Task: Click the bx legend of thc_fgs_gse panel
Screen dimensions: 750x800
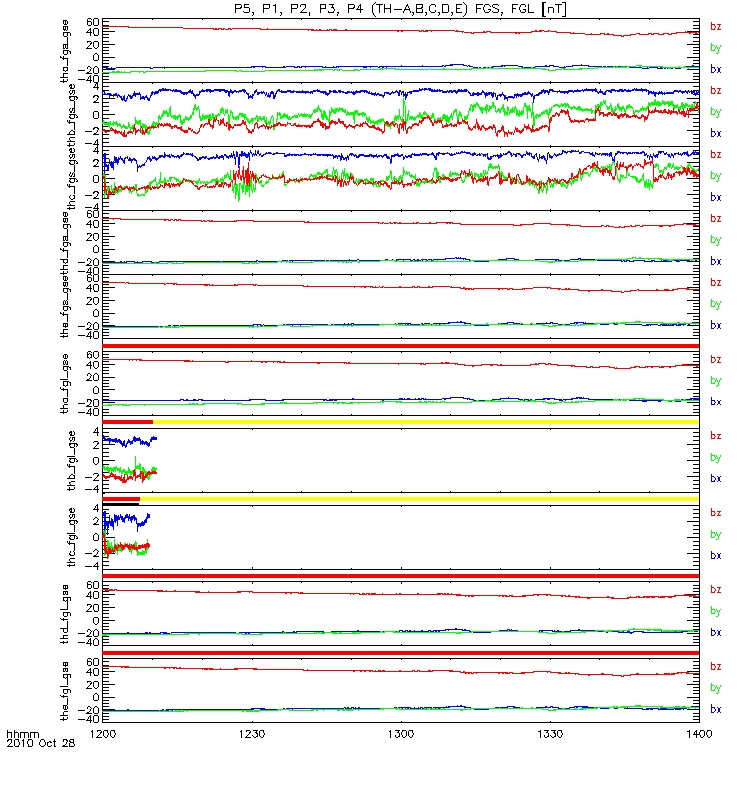Action: tap(716, 197)
